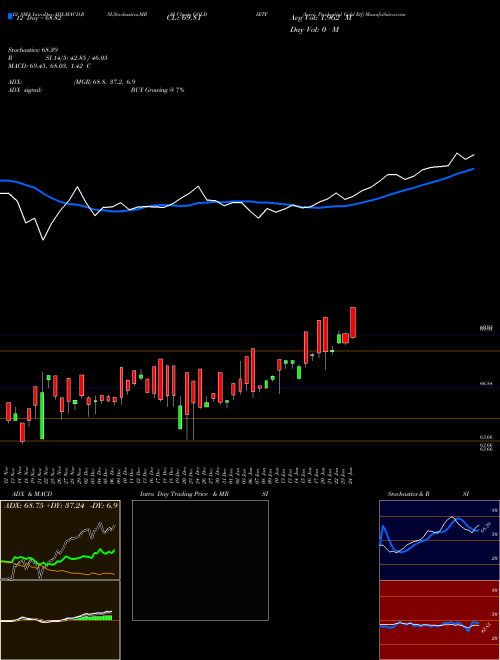This screenshot has width=500, height=660.
Task: Open the ADX indicator sub-chart
Action: pyautogui.click(x=60, y=540)
